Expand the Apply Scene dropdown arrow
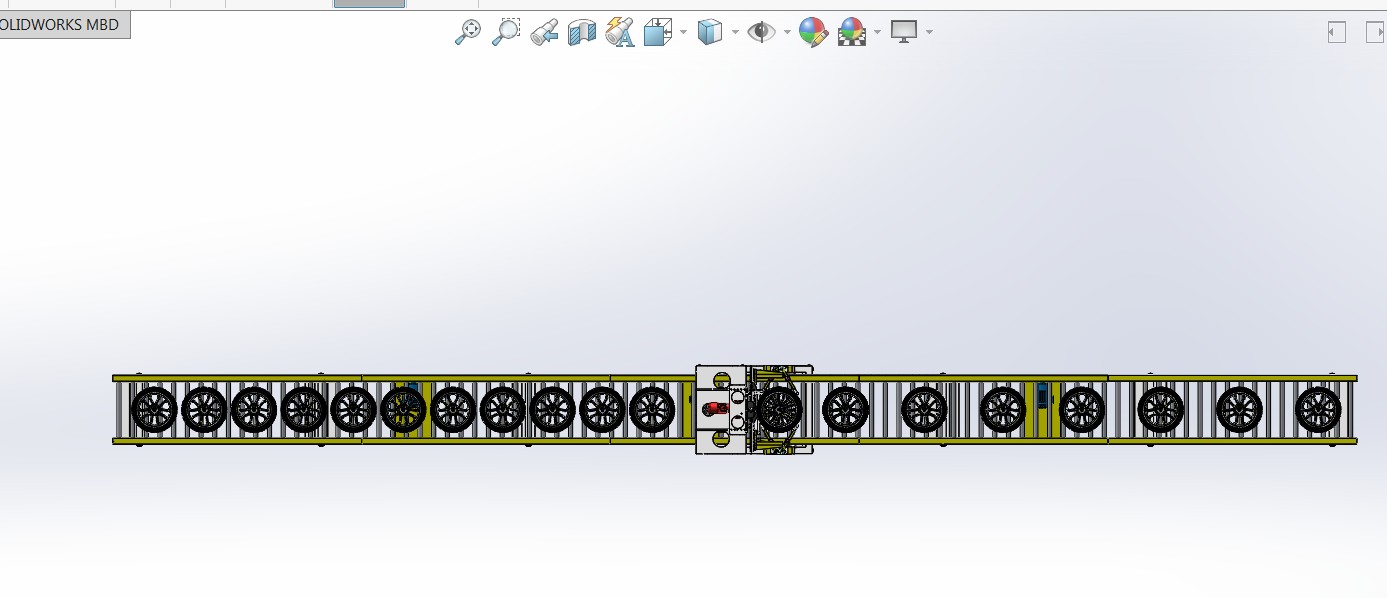This screenshot has width=1387, height=598. tap(877, 32)
